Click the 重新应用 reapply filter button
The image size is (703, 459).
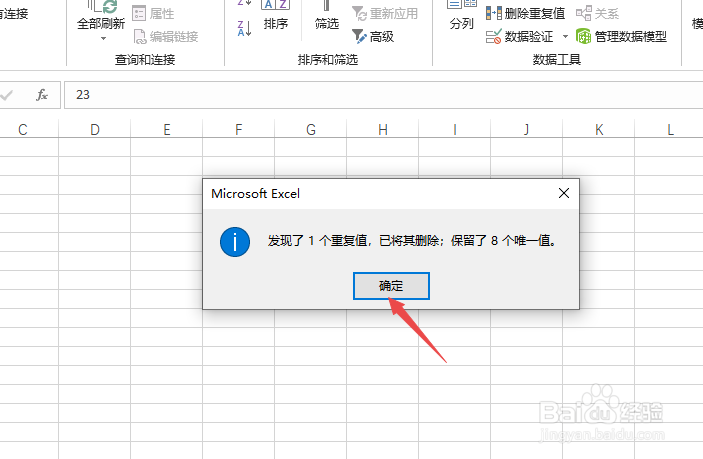(385, 13)
